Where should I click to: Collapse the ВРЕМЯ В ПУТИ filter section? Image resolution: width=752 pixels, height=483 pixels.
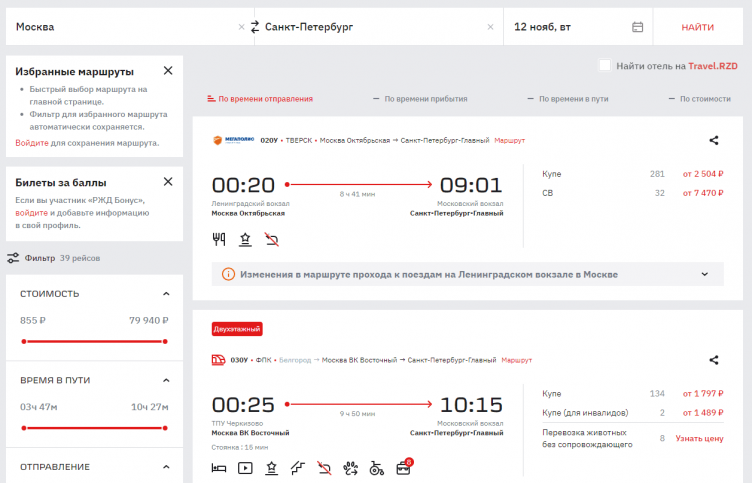click(x=166, y=380)
